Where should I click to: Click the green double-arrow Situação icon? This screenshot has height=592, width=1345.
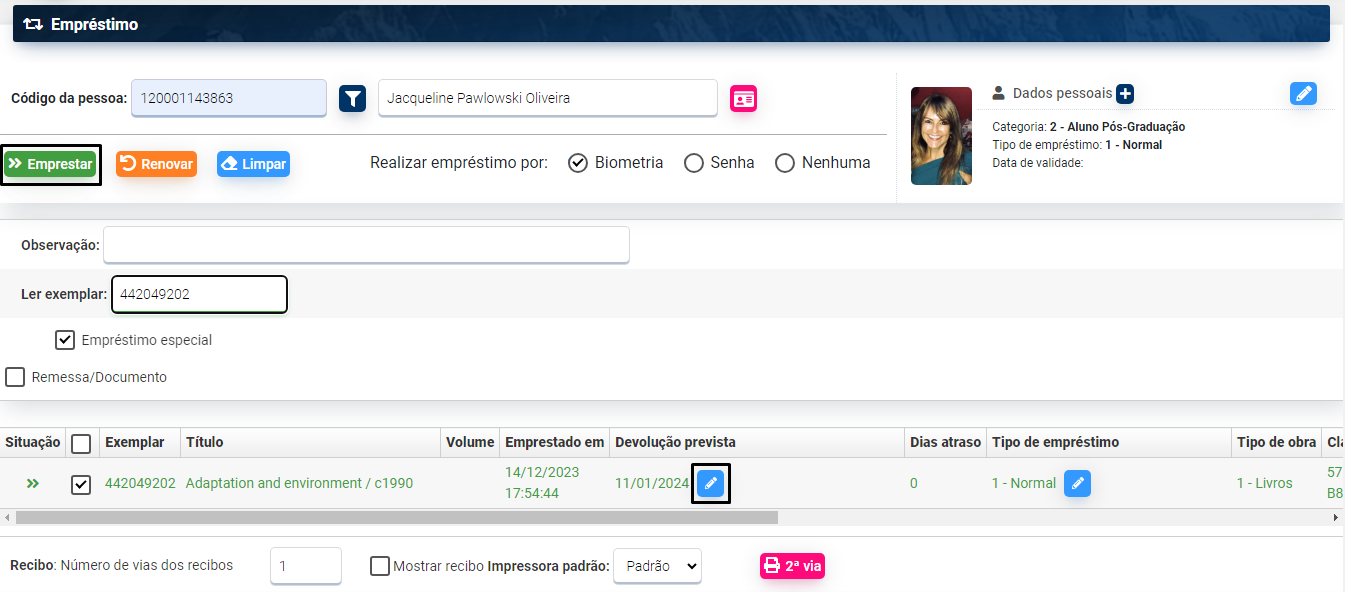[x=33, y=484]
